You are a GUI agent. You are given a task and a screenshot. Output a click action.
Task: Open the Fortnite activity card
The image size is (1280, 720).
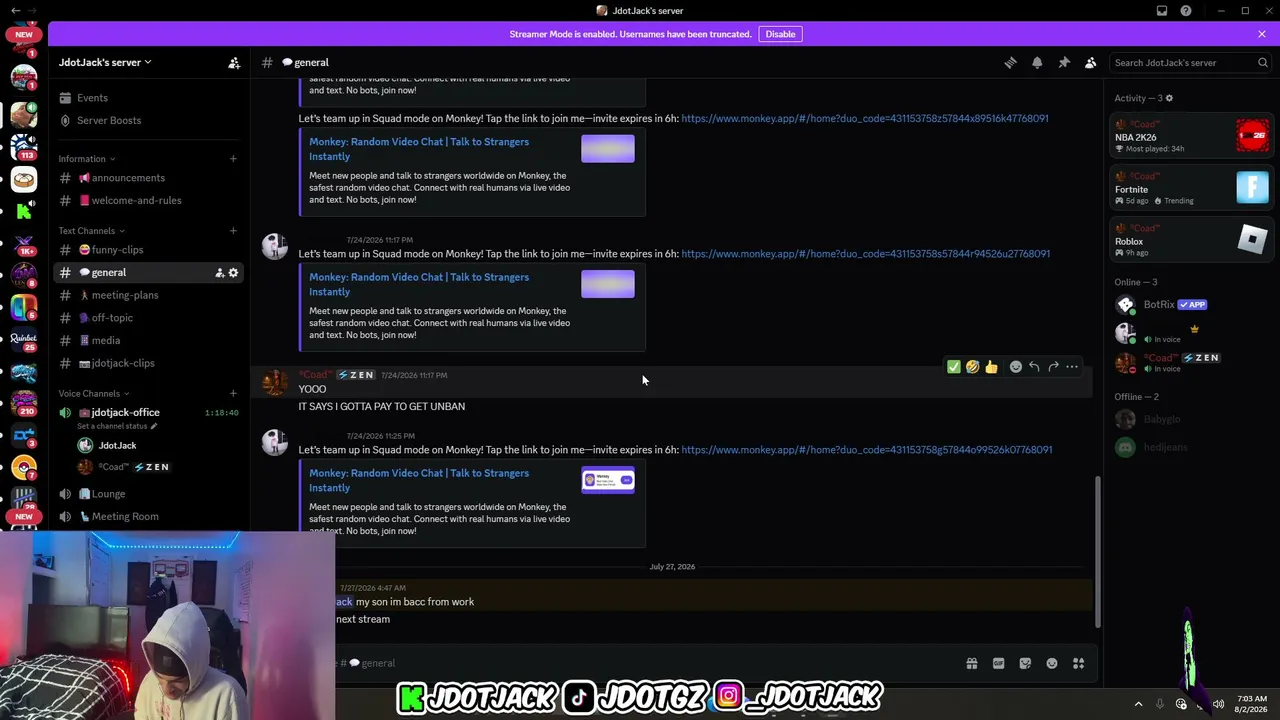1191,188
